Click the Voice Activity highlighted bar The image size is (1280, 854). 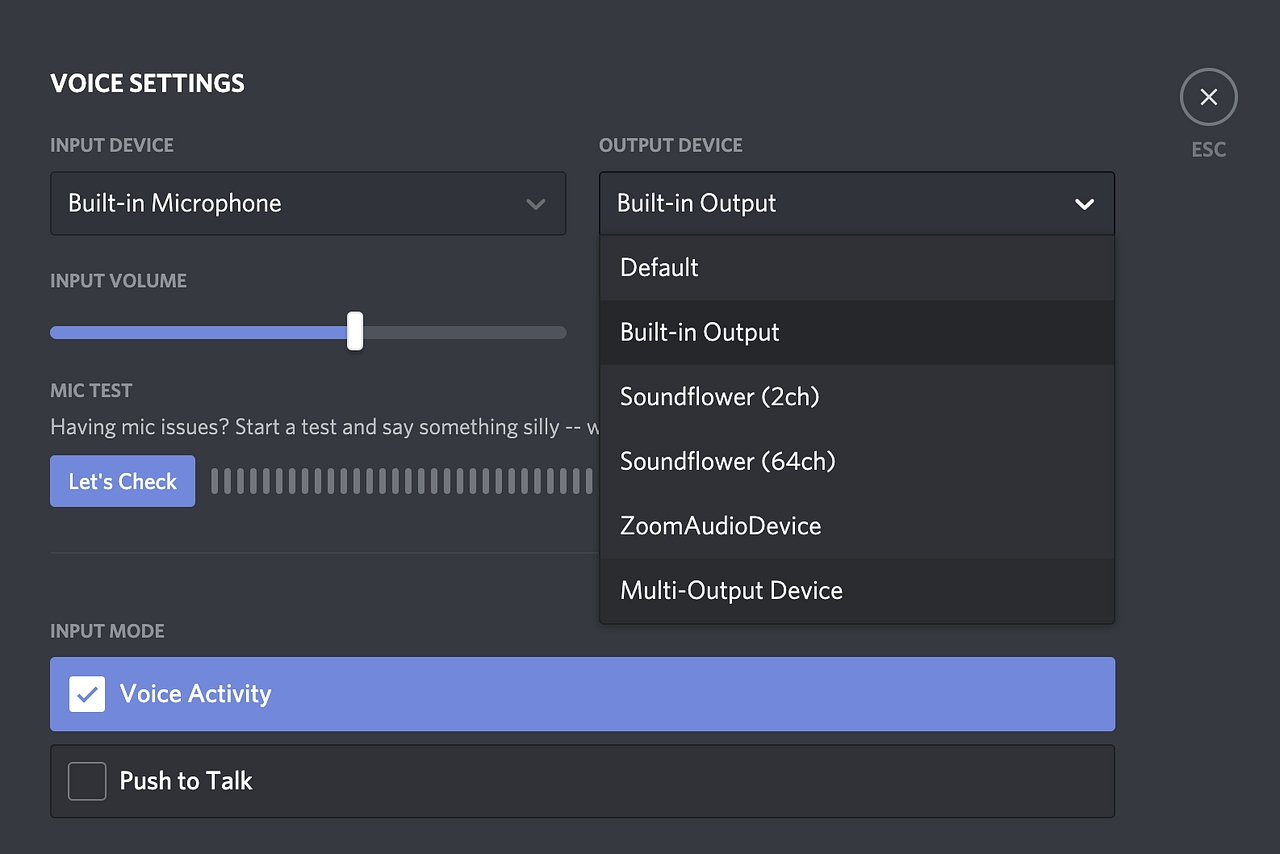582,693
